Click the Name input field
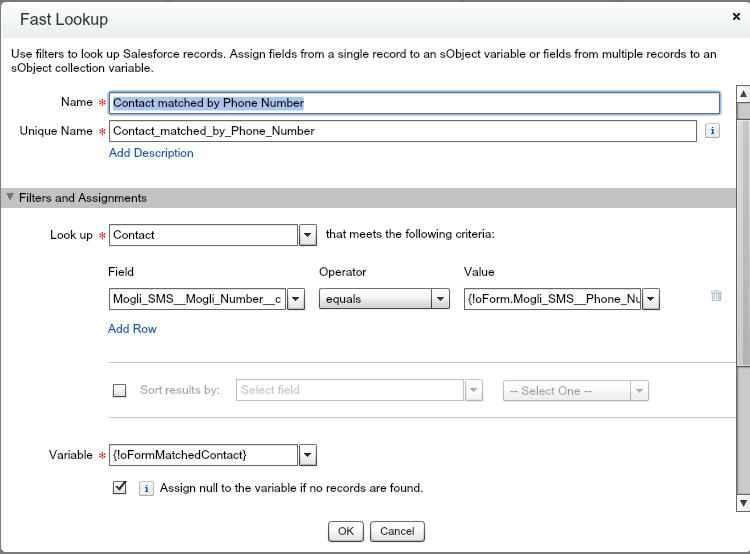Screen dimensions: 750x554 [414, 103]
